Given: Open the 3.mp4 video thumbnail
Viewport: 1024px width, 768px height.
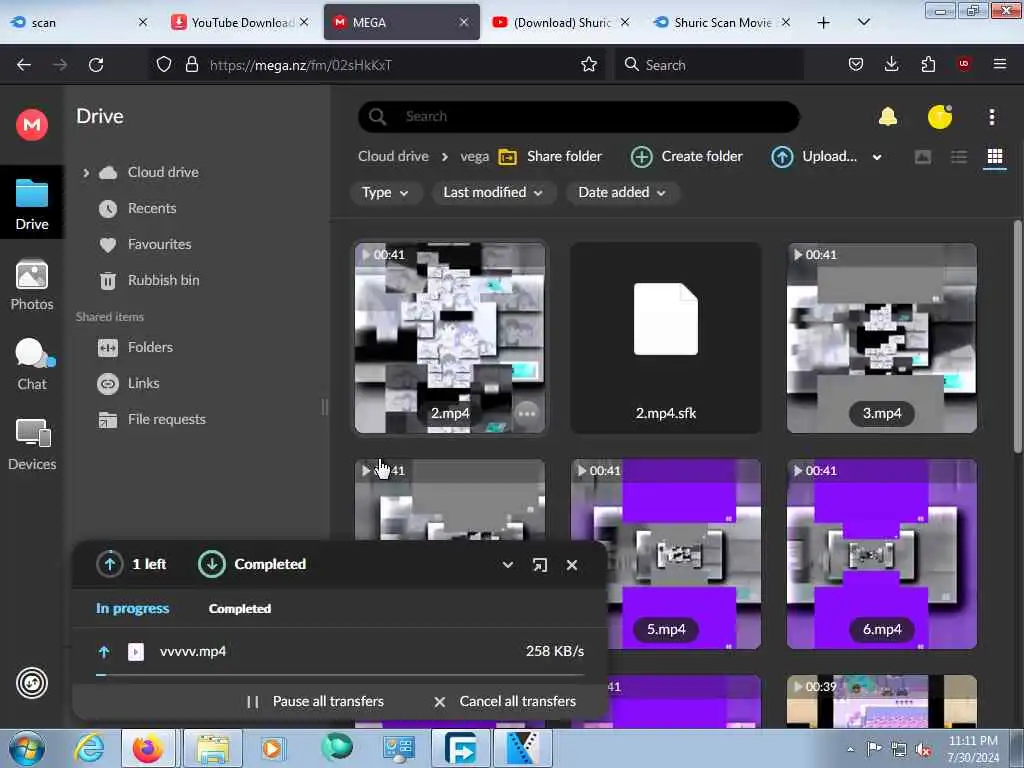Looking at the screenshot, I should (882, 338).
